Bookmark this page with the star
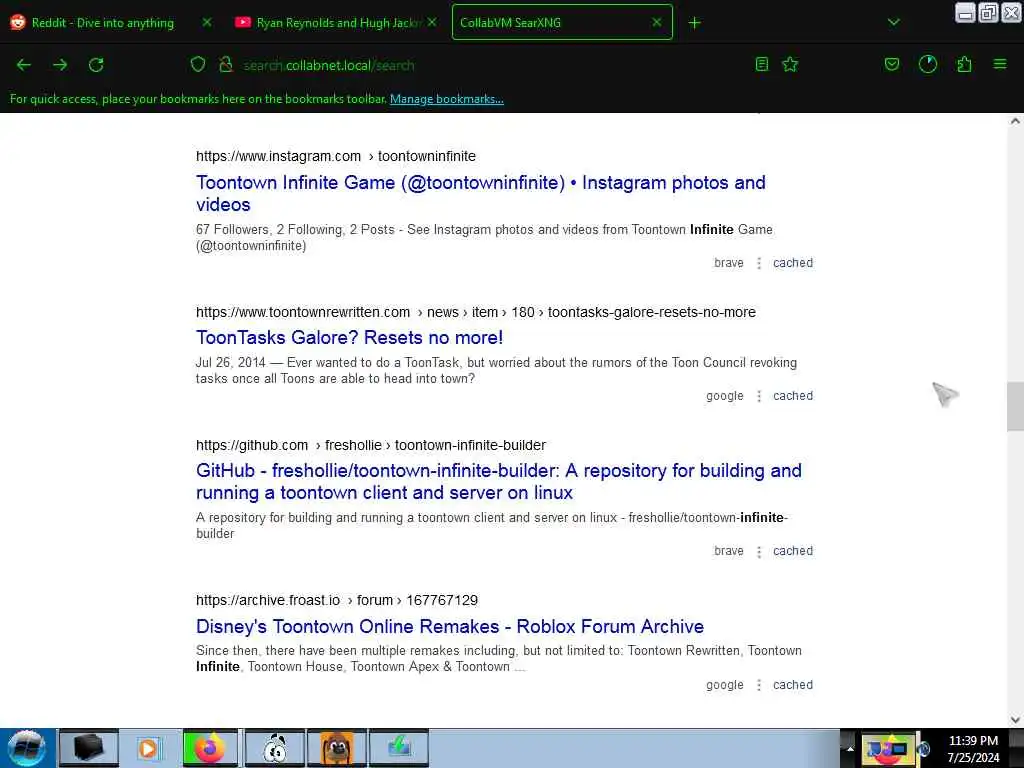This screenshot has height=768, width=1024. pyautogui.click(x=790, y=64)
